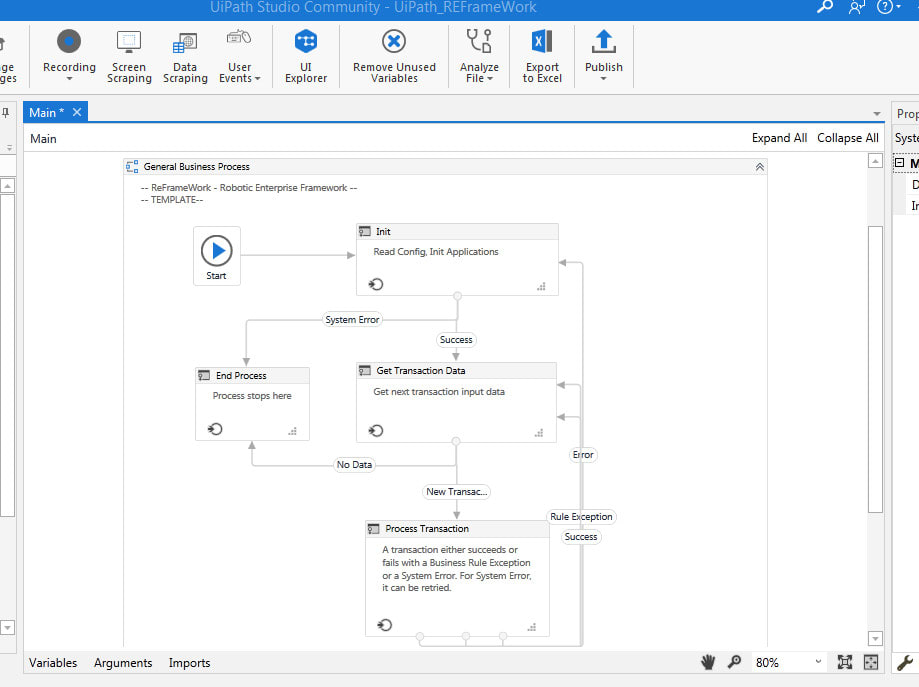Click entry icon in Init state
Screen dimensions: 919x687
[x=376, y=284]
